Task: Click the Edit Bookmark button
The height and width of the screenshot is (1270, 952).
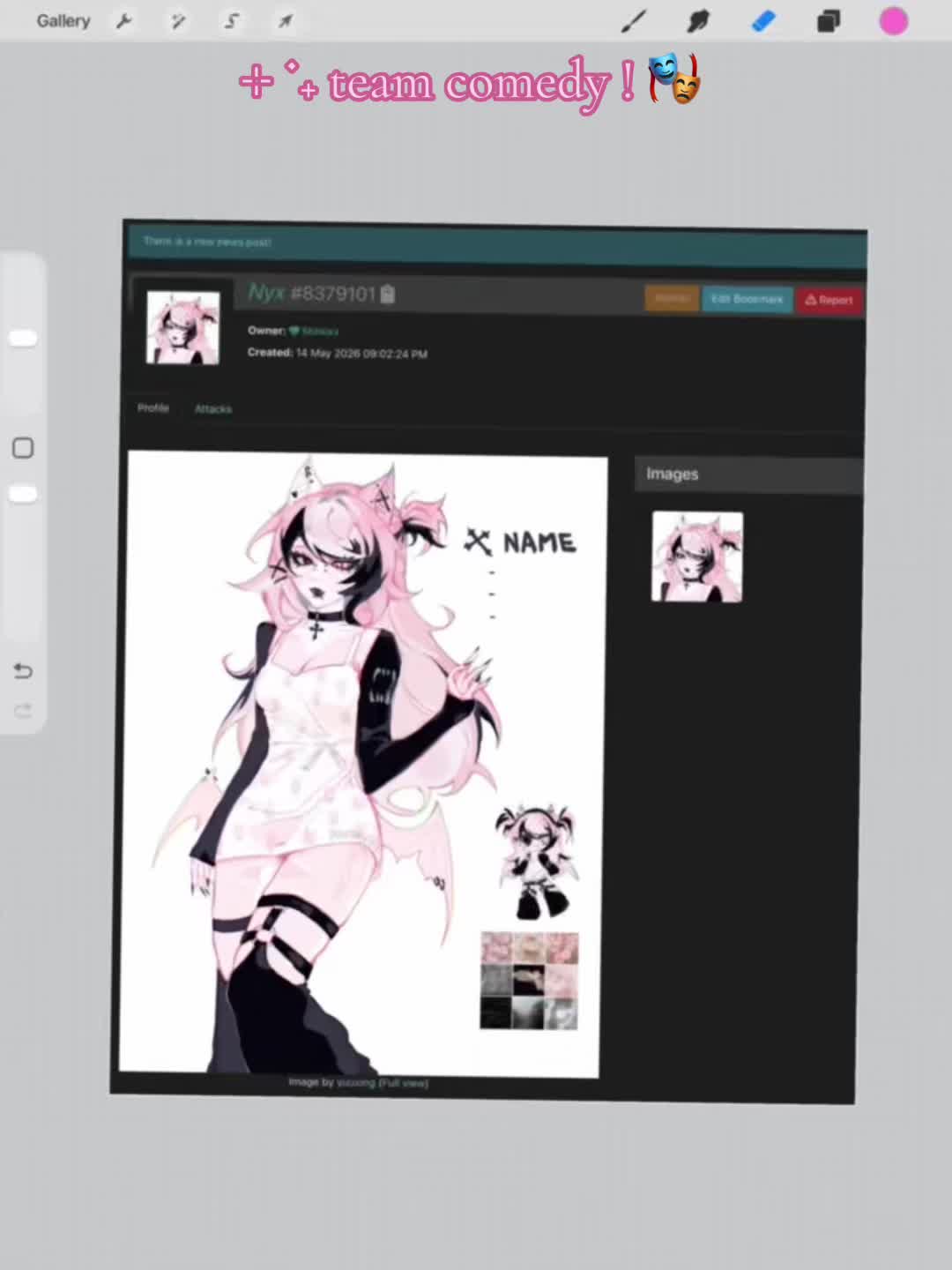Action: [747, 299]
